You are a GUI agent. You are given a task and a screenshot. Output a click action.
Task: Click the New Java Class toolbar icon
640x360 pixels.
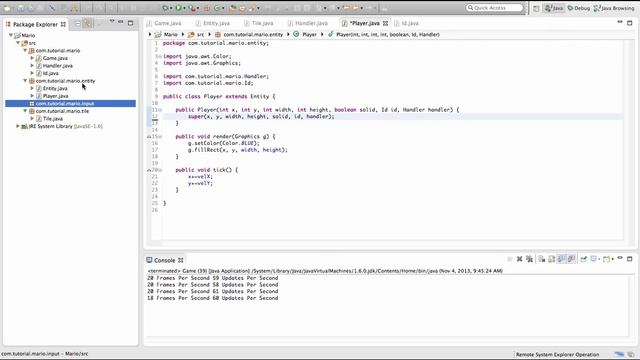(217, 8)
